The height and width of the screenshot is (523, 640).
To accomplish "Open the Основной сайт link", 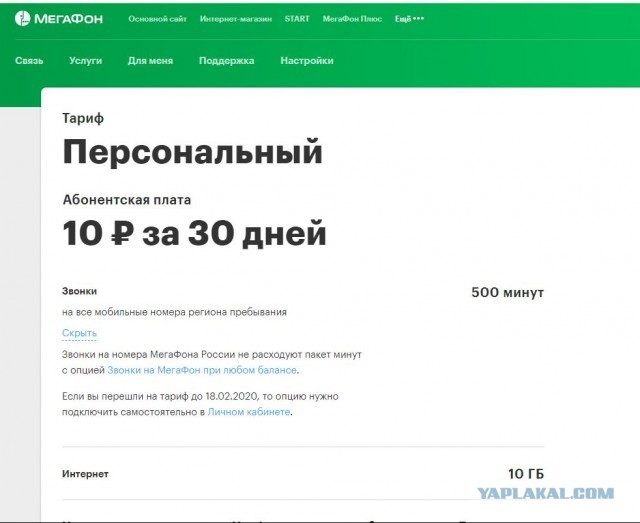I will [157, 19].
